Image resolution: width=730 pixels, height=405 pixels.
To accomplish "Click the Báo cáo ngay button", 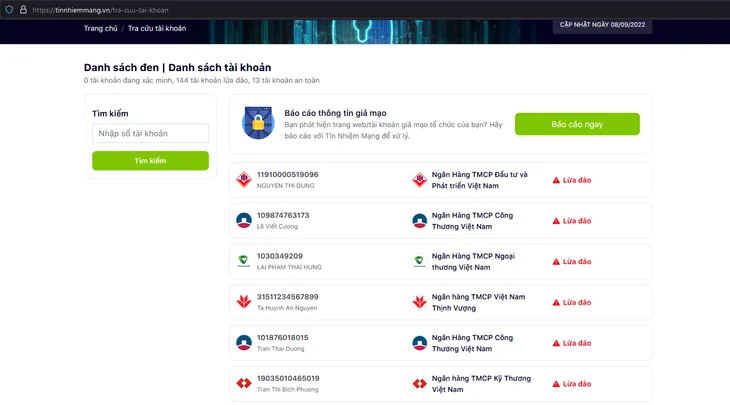I will (x=577, y=124).
